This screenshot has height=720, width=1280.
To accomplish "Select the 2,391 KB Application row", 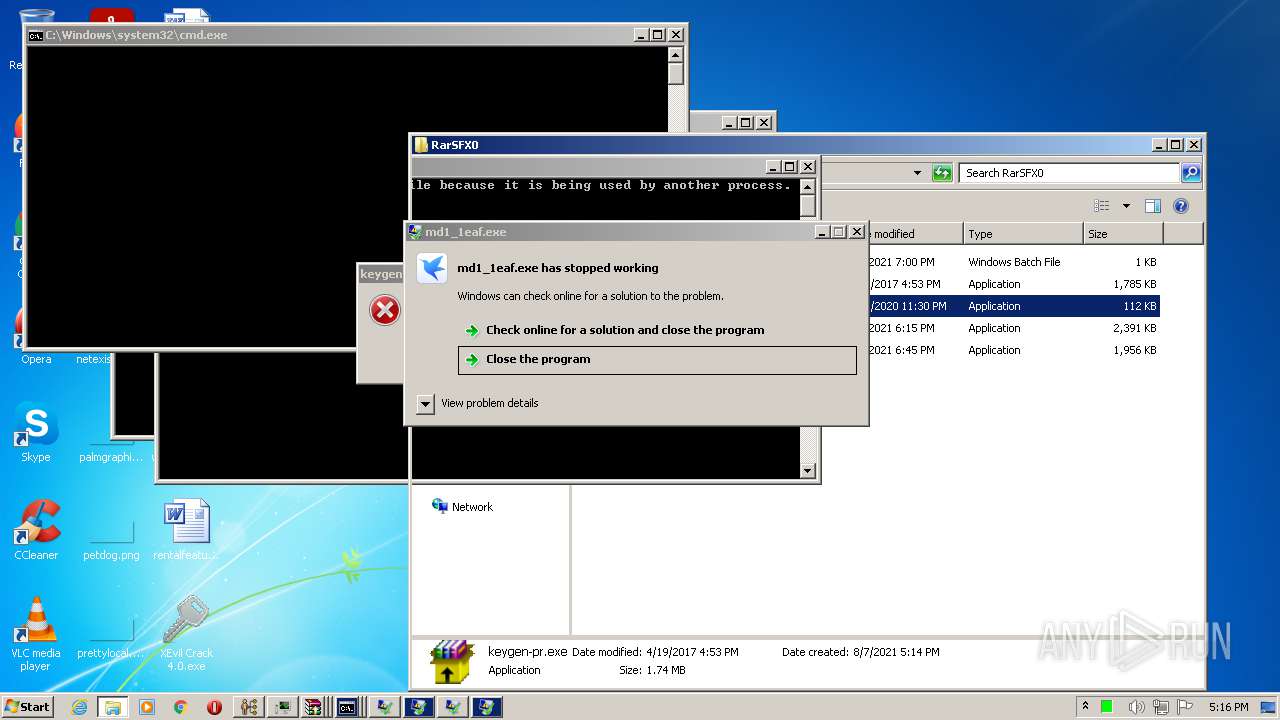I will pyautogui.click(x=1012, y=328).
